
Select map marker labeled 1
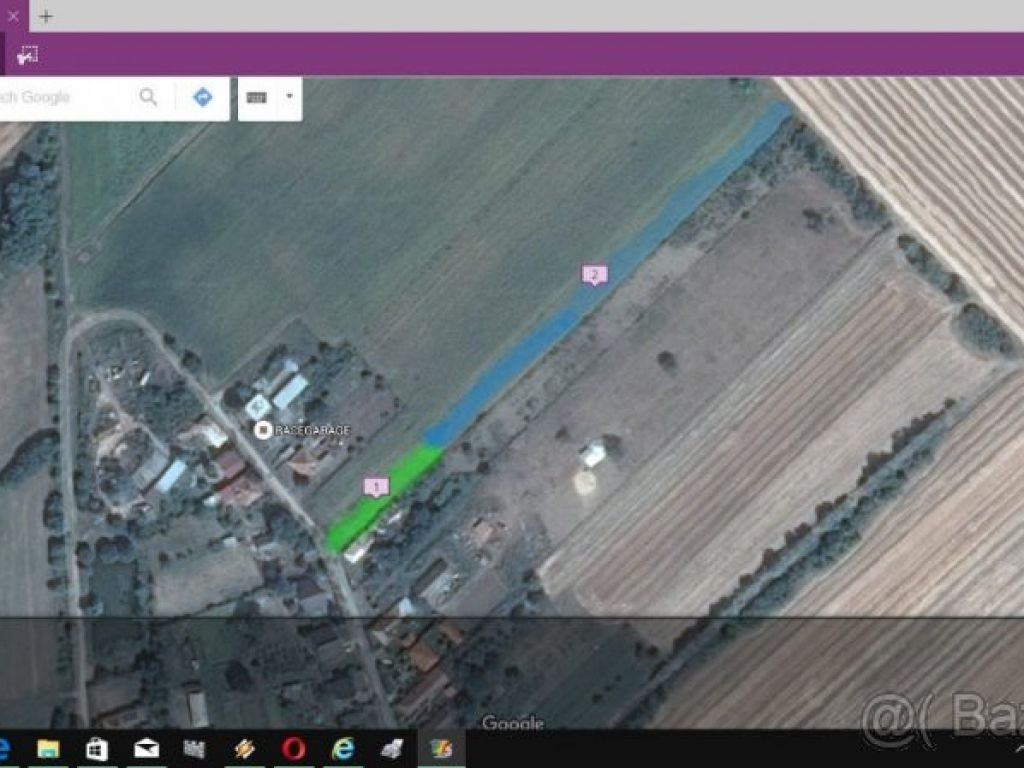376,487
